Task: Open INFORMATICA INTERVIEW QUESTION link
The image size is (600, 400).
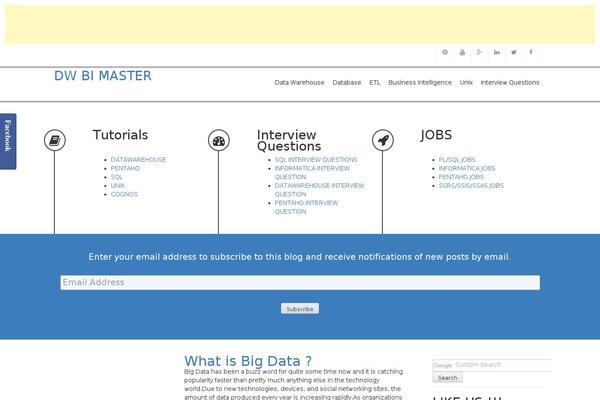Action: 312,173
